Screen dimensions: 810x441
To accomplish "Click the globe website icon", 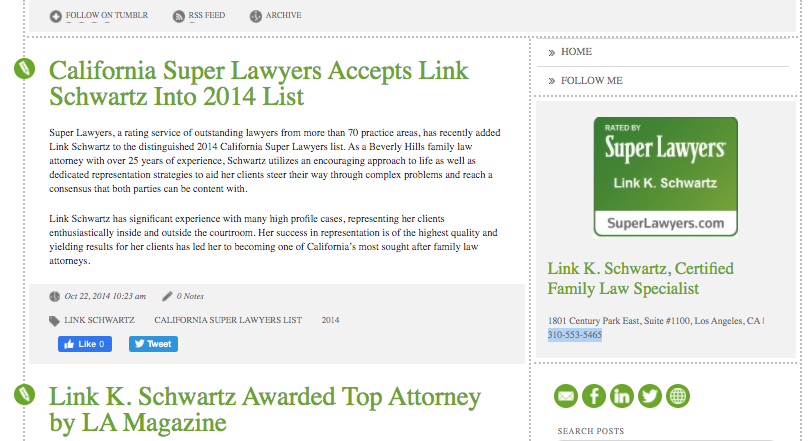I will (x=678, y=396).
